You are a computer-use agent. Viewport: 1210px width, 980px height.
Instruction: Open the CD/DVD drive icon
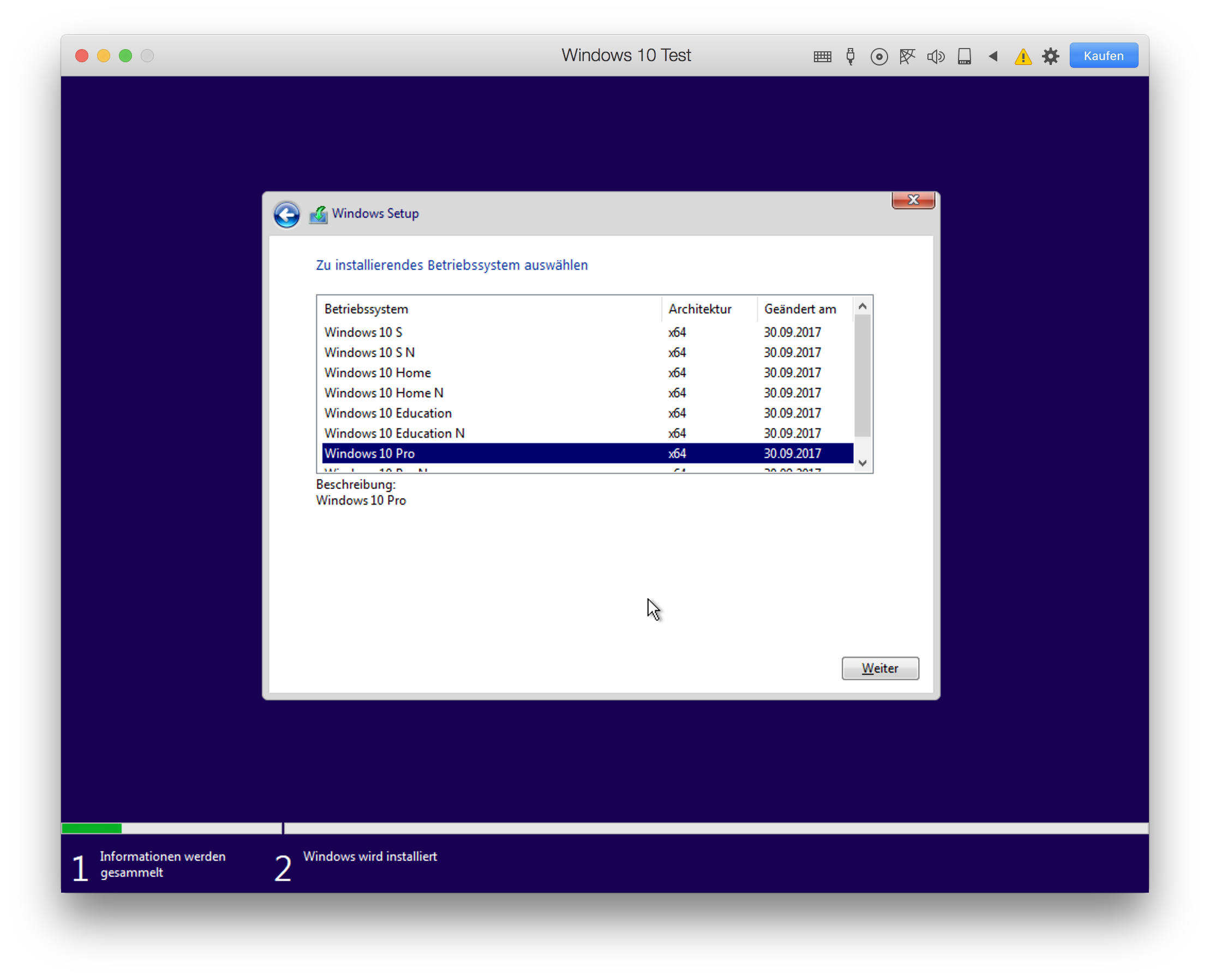pyautogui.click(x=879, y=56)
